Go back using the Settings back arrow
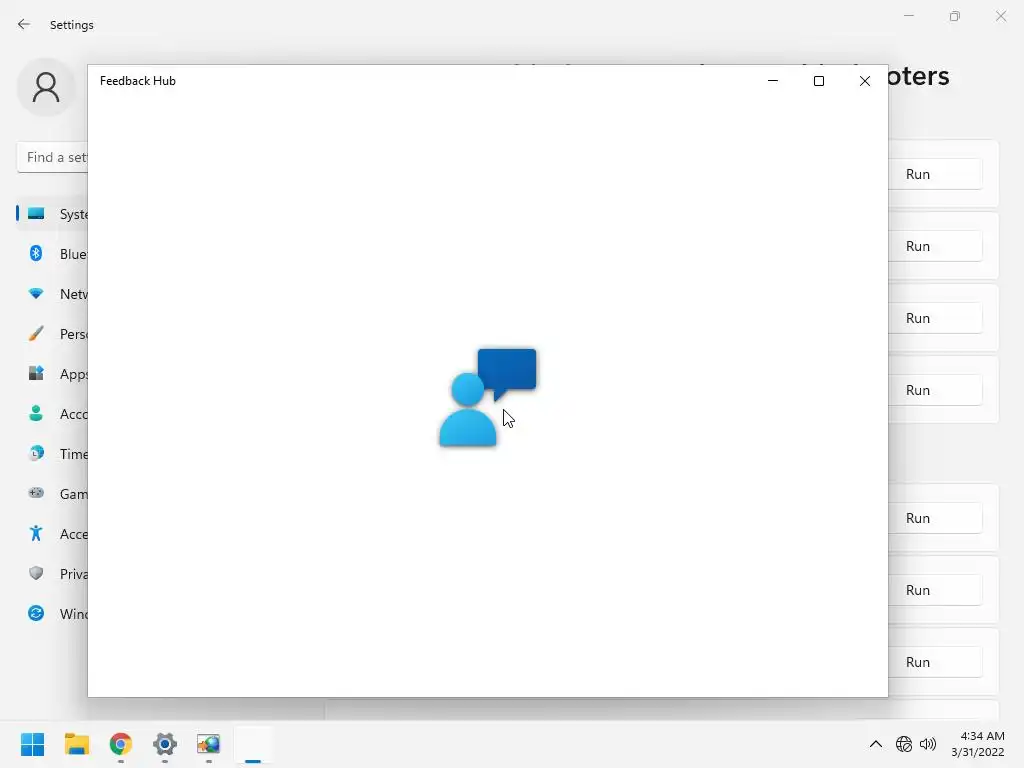The image size is (1024, 768). click(24, 24)
